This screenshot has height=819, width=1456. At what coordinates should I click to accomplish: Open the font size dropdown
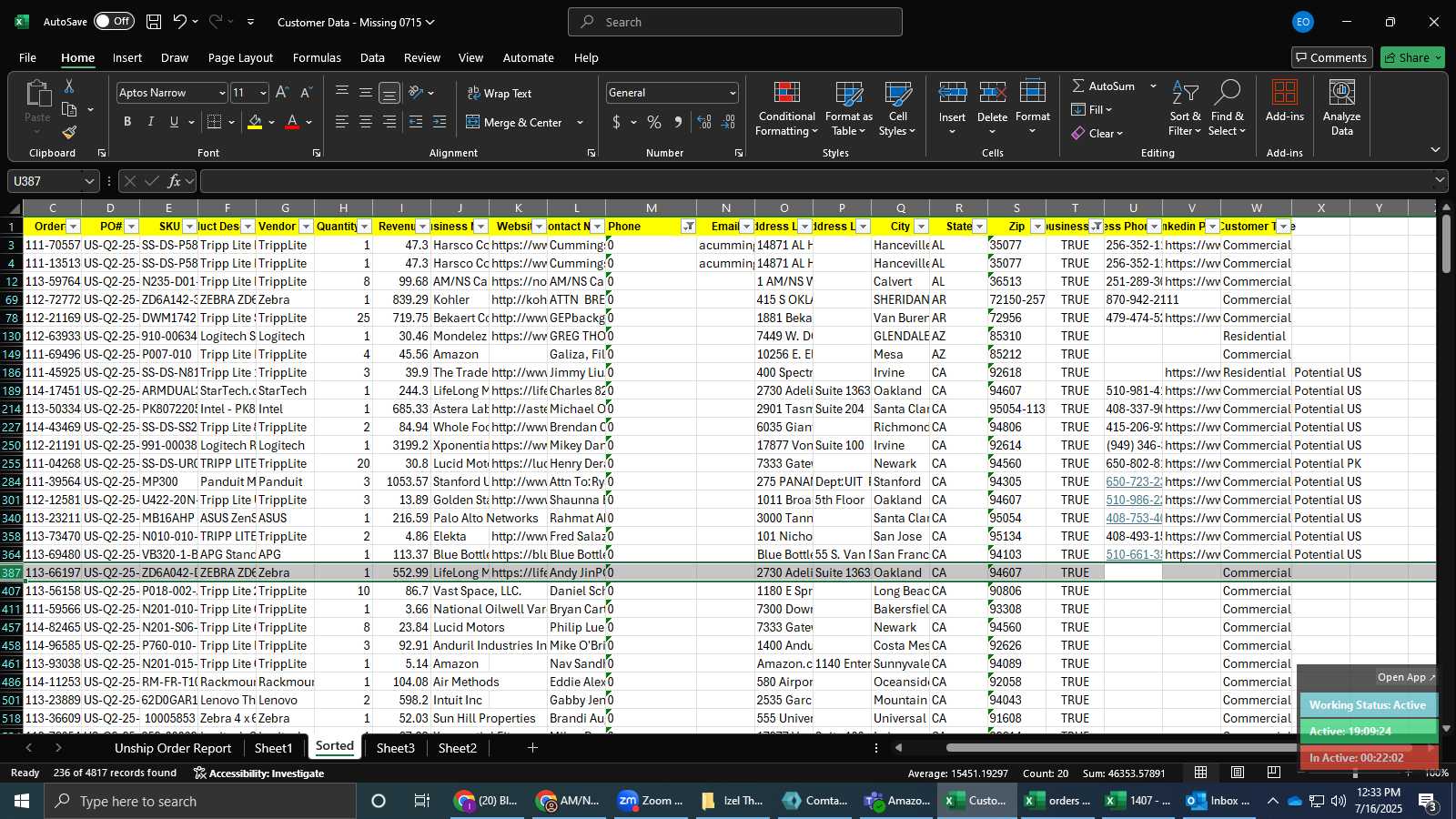(x=263, y=93)
